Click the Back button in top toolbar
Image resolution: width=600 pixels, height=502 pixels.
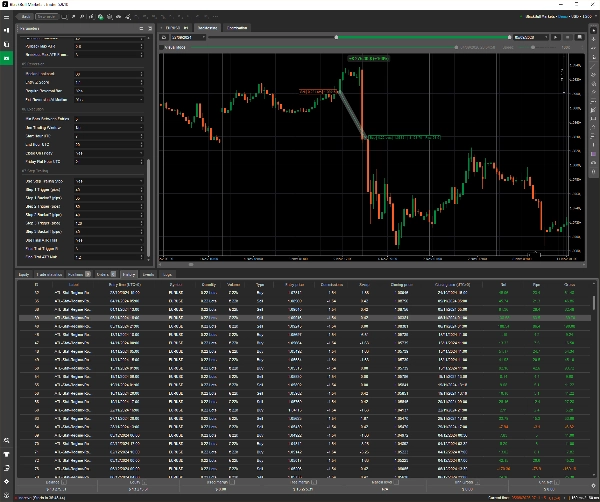(24, 17)
